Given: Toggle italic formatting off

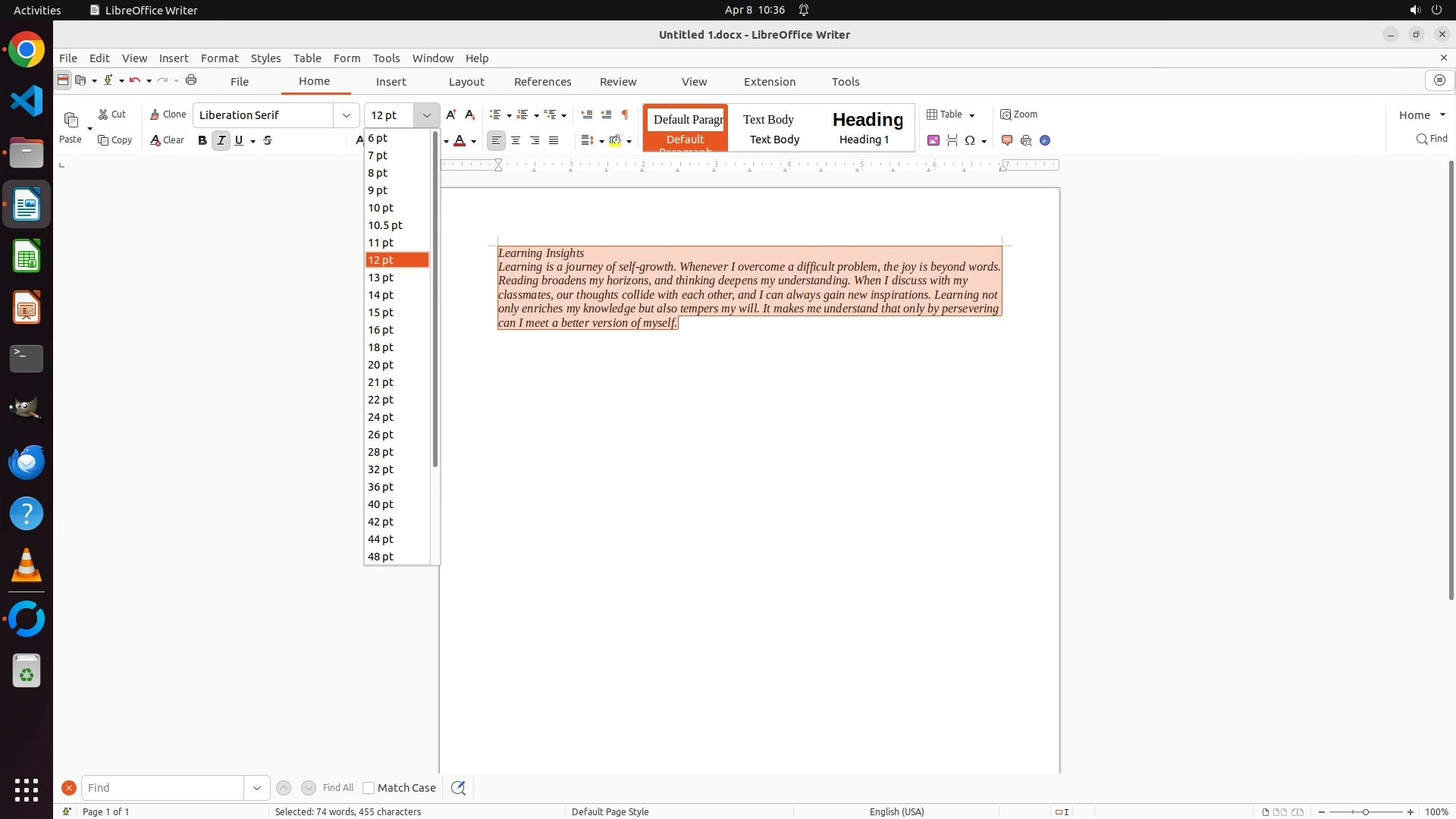Looking at the screenshot, I should 221,140.
